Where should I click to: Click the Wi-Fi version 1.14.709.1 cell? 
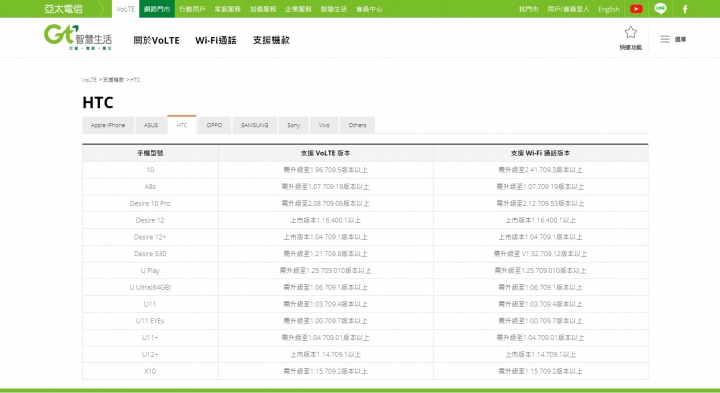click(540, 354)
